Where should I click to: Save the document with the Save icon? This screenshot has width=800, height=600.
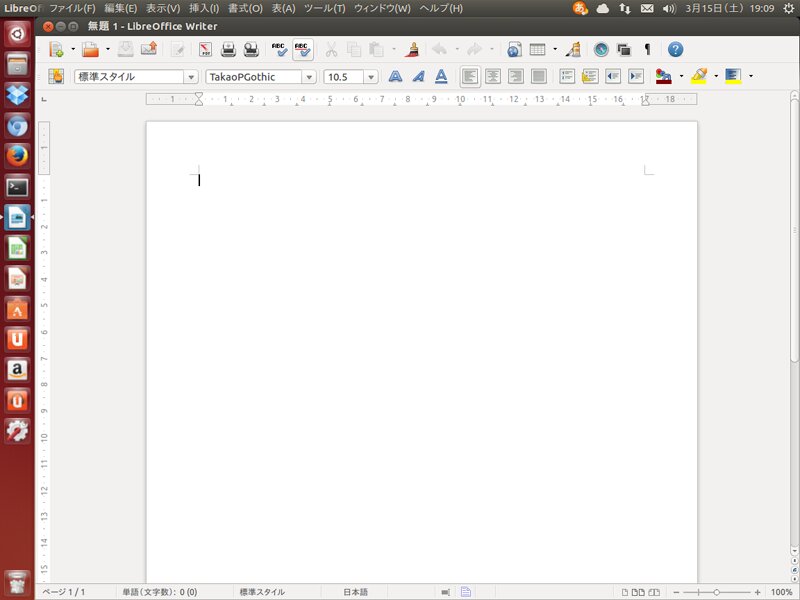coord(126,49)
